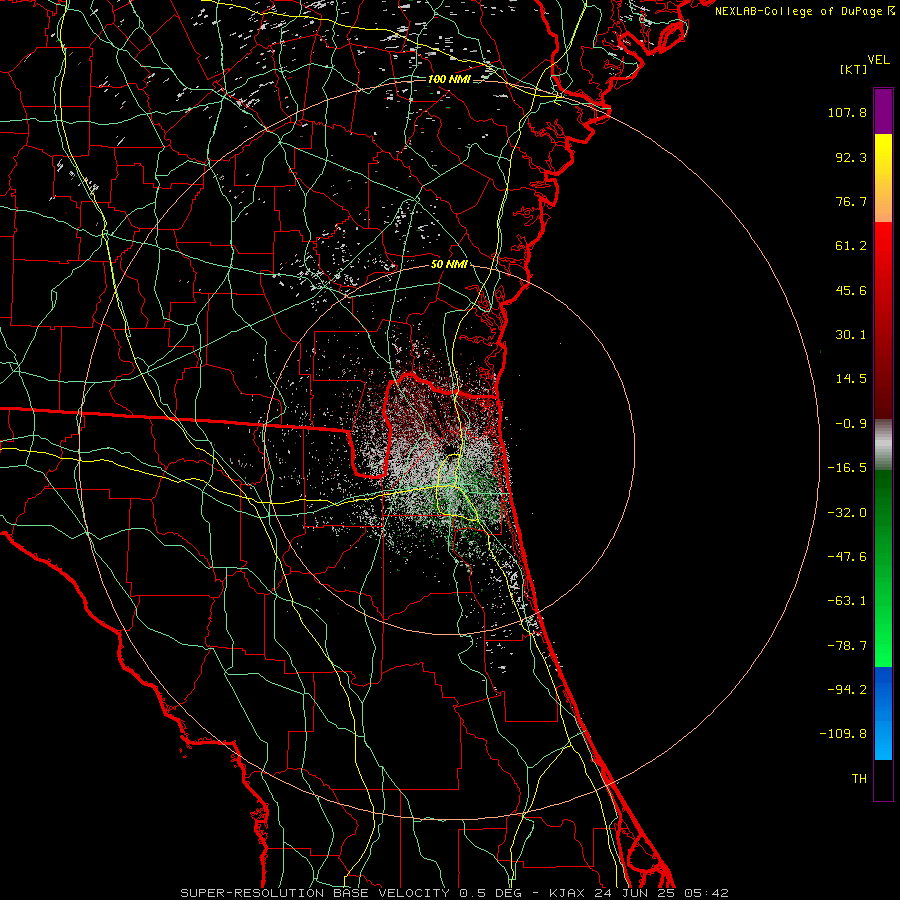This screenshot has height=900, width=900.
Task: Click the KJAX radar site at the map center
Action: (450, 448)
